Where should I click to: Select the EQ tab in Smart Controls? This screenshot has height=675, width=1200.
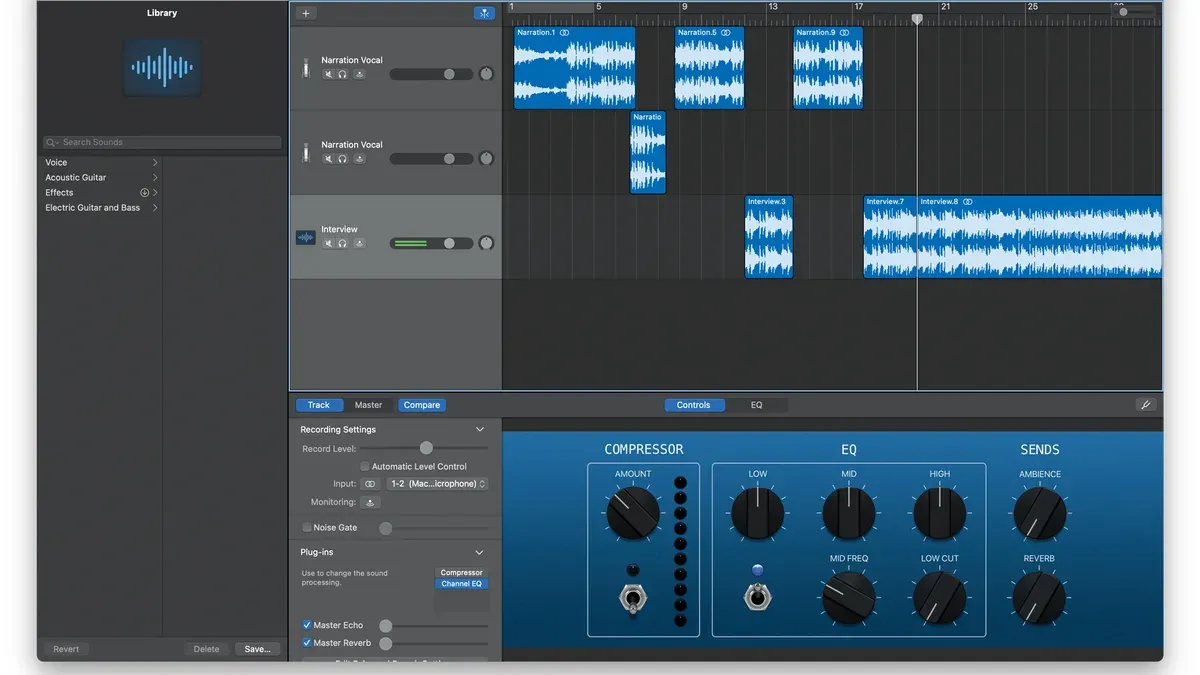pos(757,405)
